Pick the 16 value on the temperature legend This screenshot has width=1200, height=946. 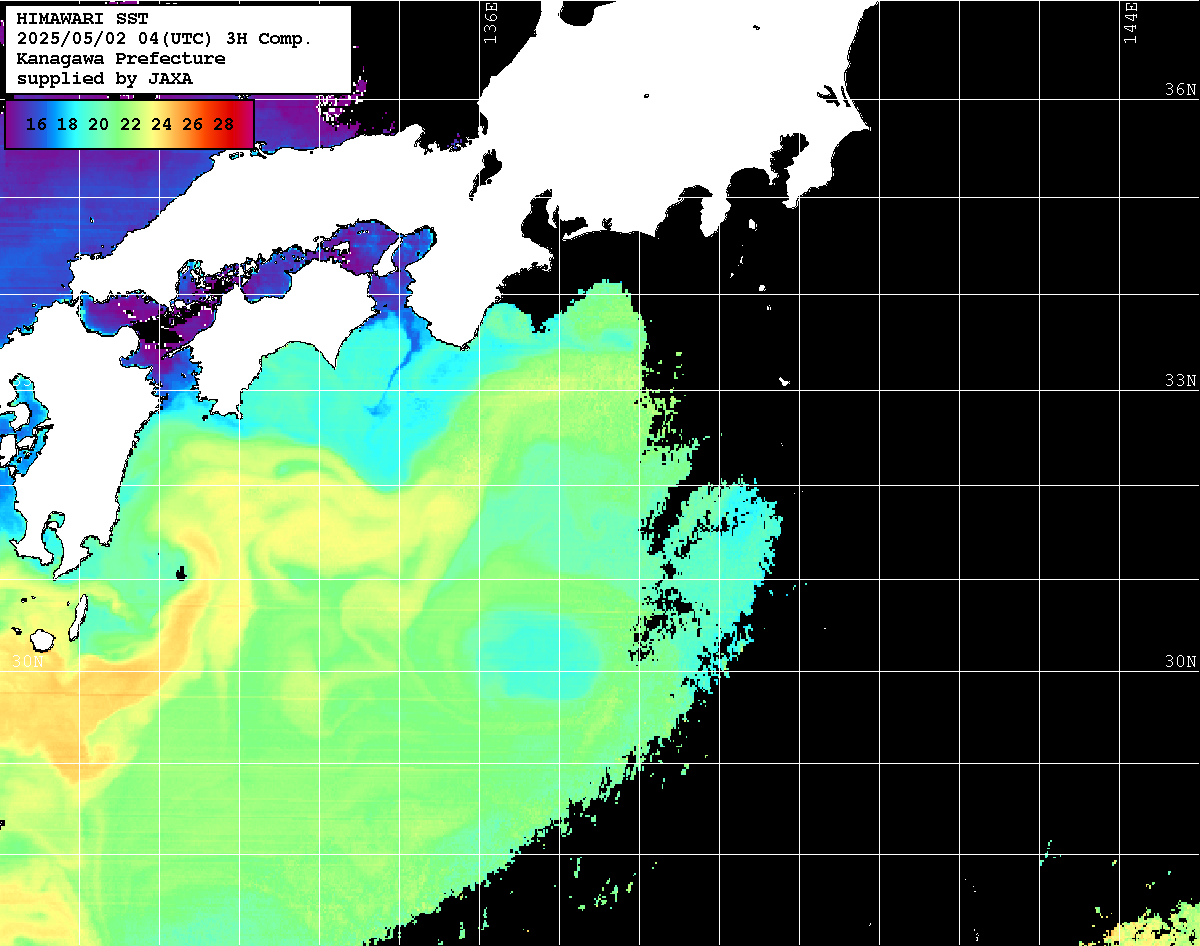pos(36,125)
